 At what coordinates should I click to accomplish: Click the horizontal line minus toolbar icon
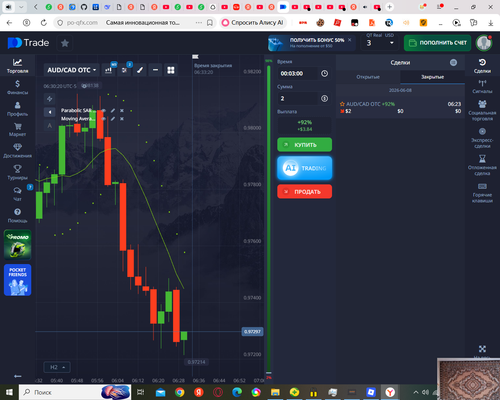[x=155, y=70]
